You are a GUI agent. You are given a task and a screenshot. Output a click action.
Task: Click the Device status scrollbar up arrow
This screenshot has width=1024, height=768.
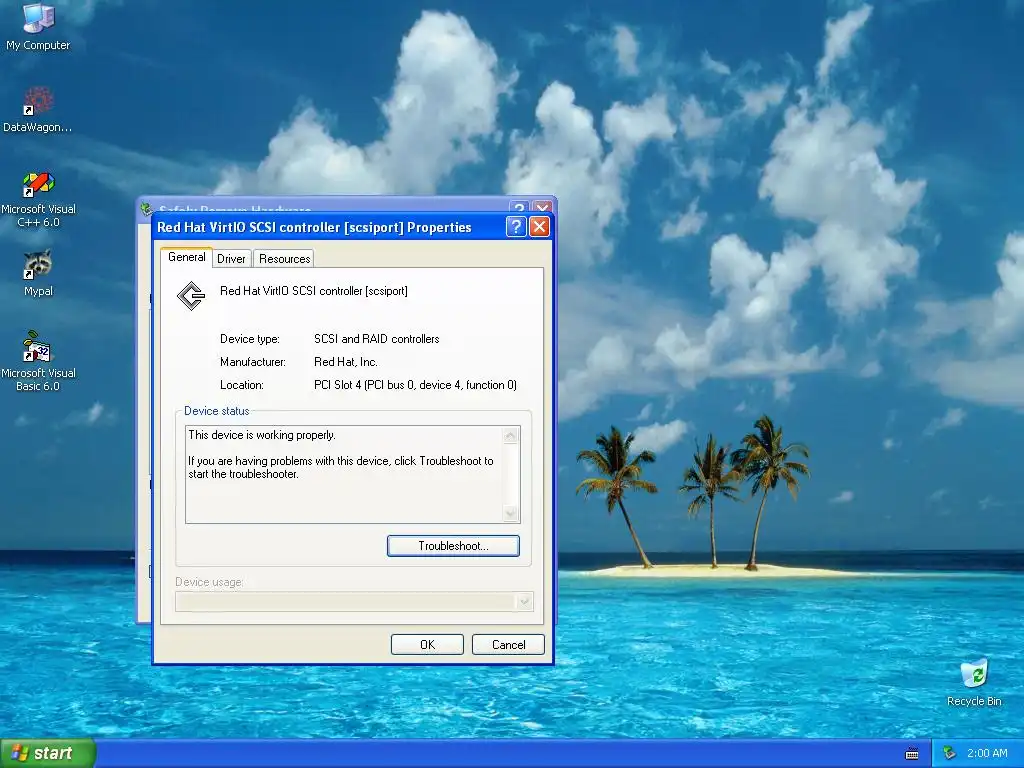point(511,435)
